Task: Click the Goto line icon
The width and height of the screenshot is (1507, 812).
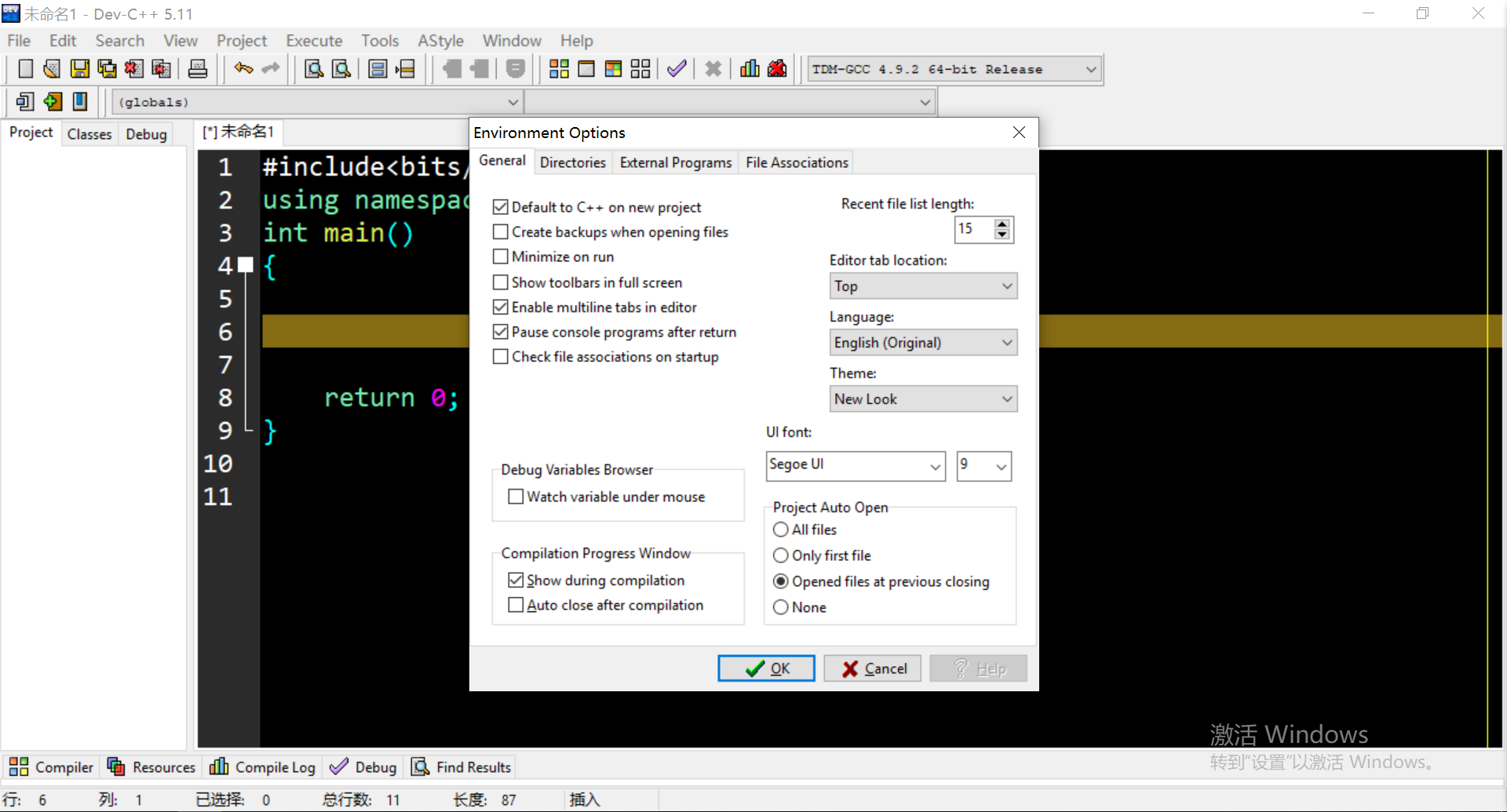Action: (405, 69)
